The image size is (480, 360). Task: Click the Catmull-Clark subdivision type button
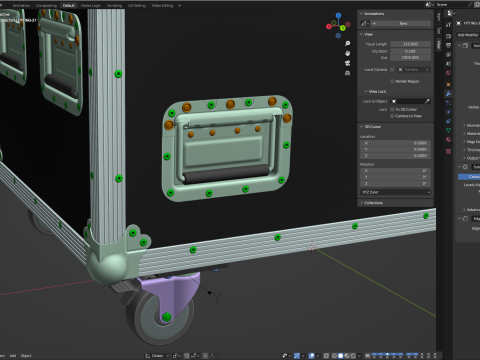pyautogui.click(x=469, y=176)
